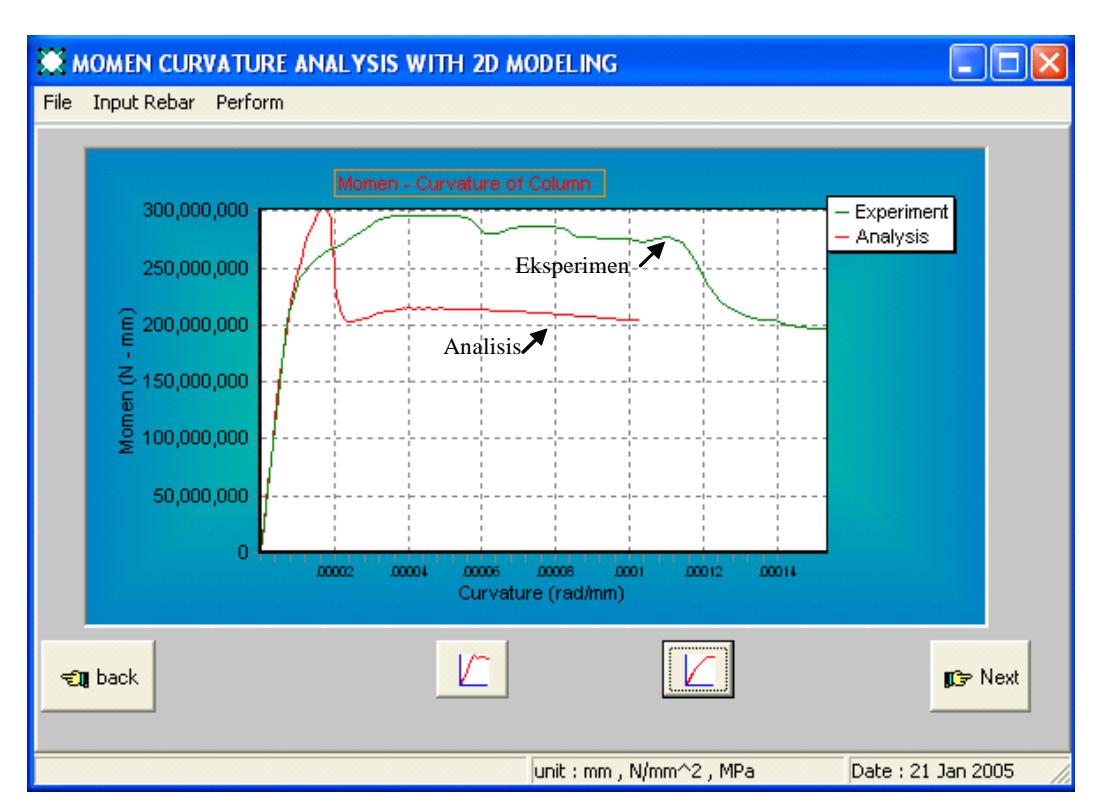1102x811 pixels.
Task: Click the pointing hand icon on Next
Action: (x=958, y=678)
